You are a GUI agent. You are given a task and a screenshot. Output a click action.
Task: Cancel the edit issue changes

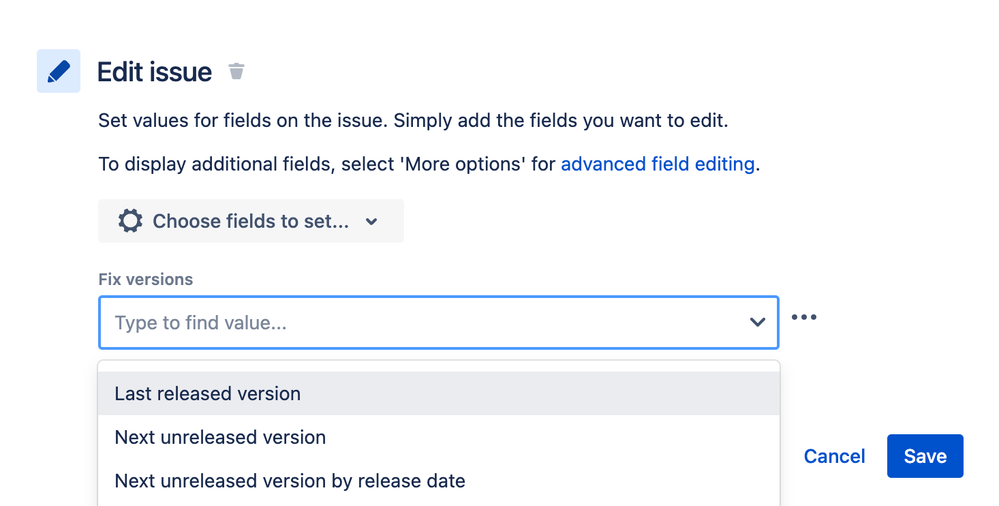click(834, 456)
